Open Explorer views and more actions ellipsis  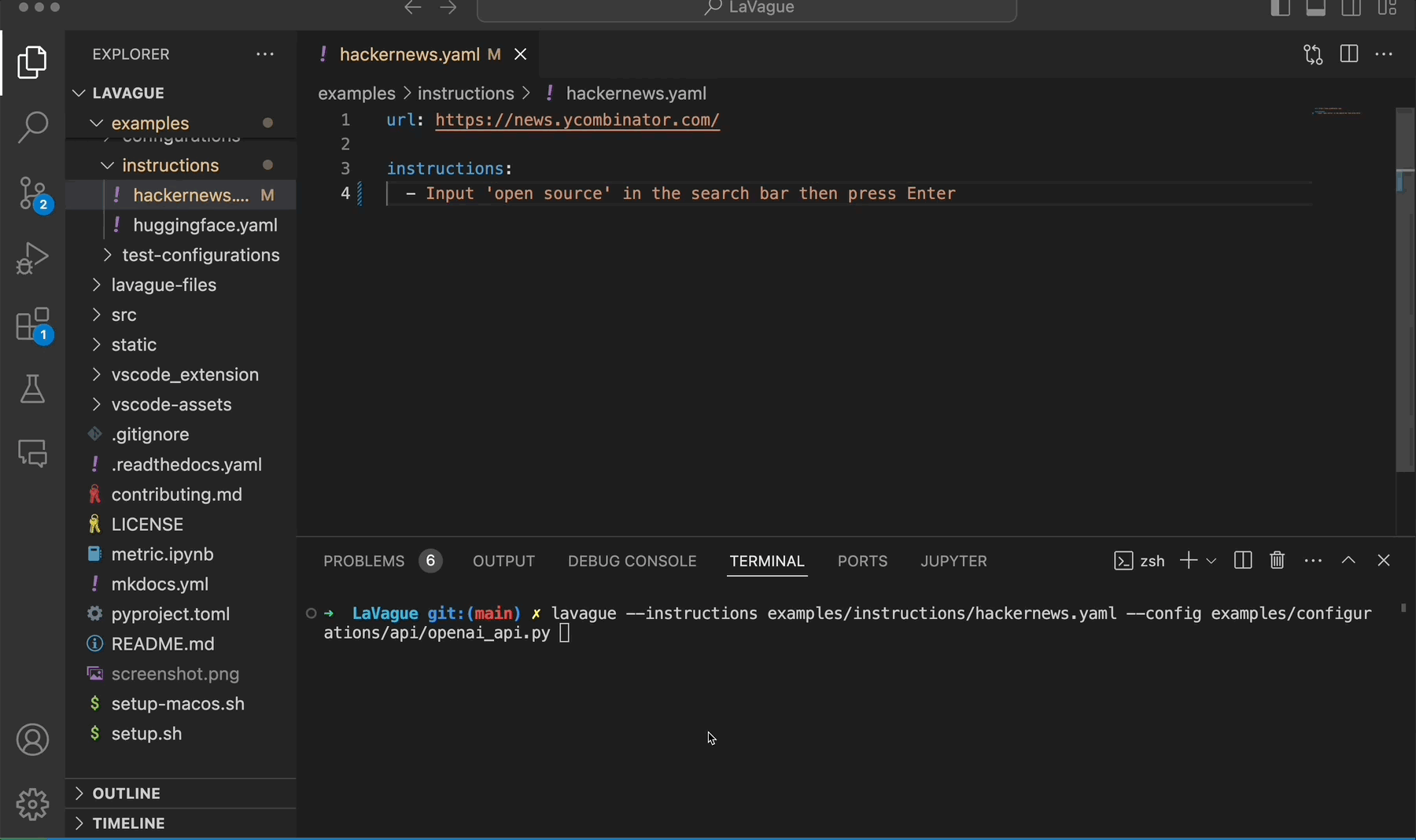pyautogui.click(x=265, y=54)
